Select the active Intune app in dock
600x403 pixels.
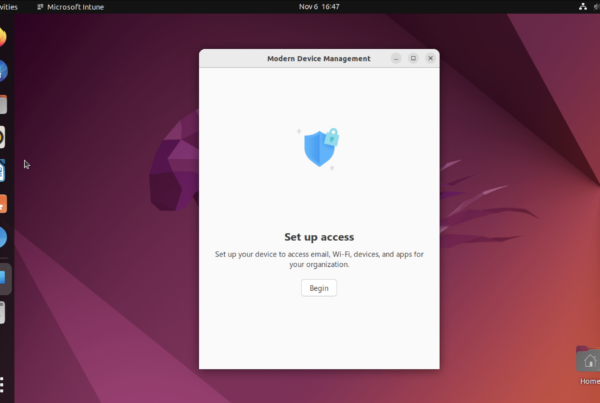pos(5,279)
